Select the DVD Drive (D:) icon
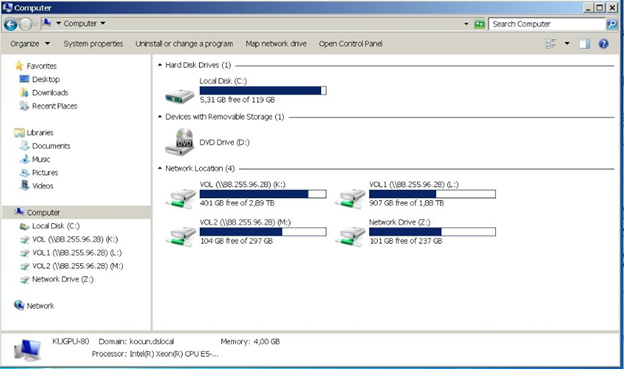This screenshot has height=369, width=624. pyautogui.click(x=179, y=142)
